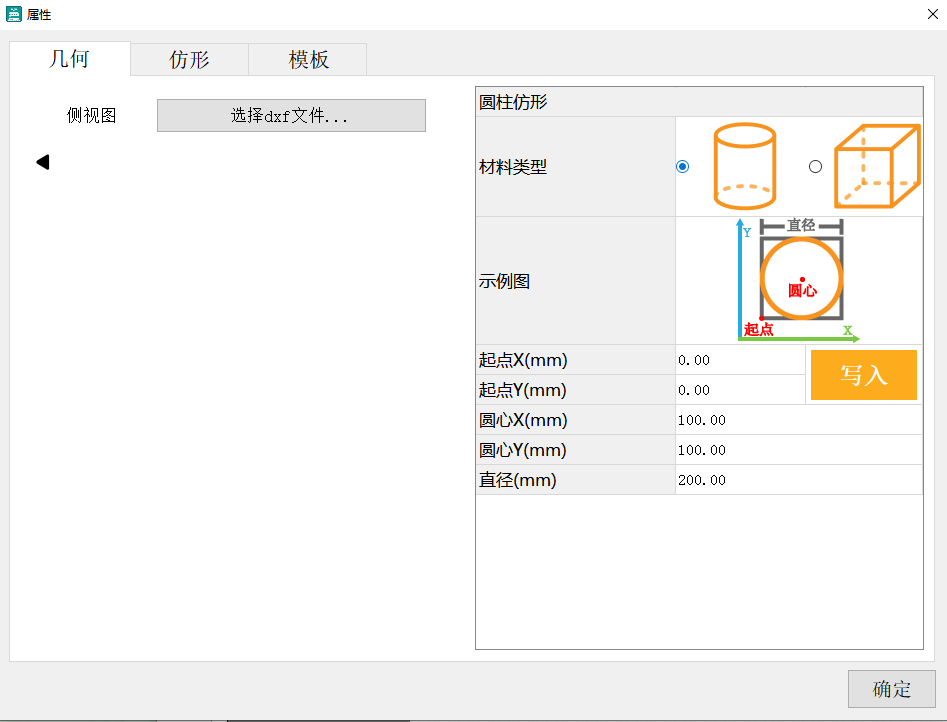Switch to the 仿形 tab
Screen dimensions: 947x722
188,58
